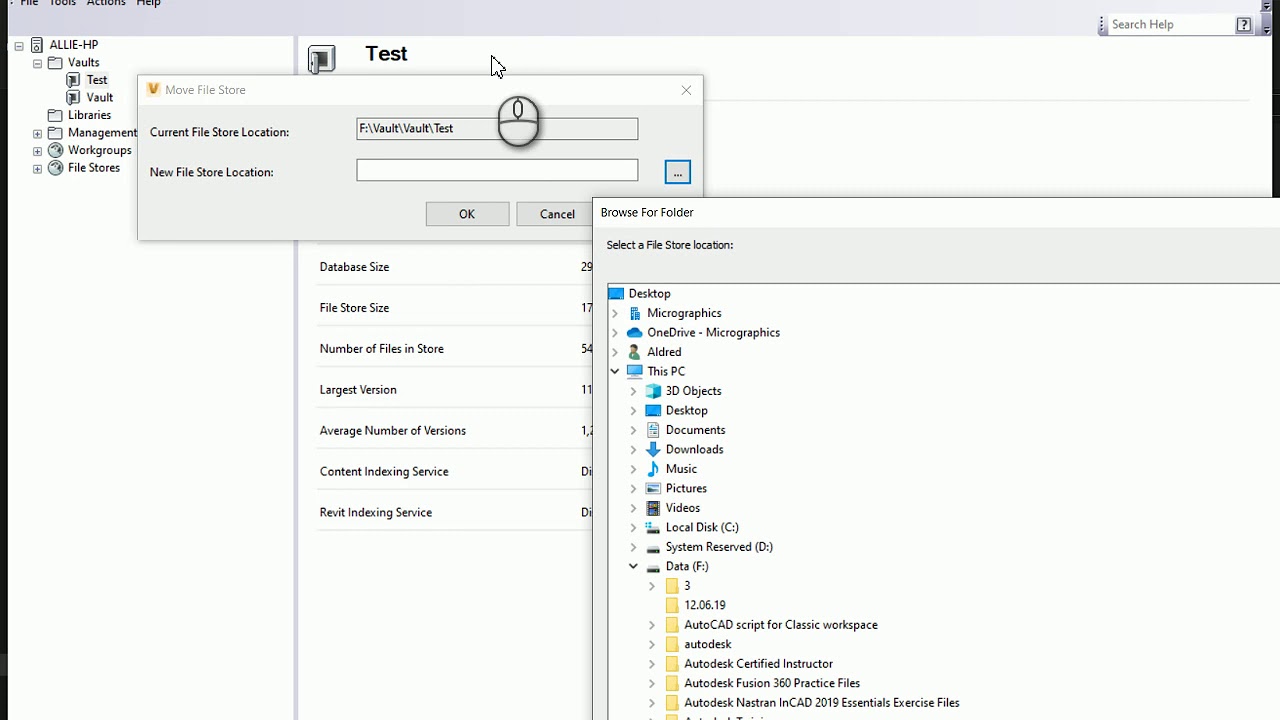Select the Vault database icon in tree

click(73, 98)
